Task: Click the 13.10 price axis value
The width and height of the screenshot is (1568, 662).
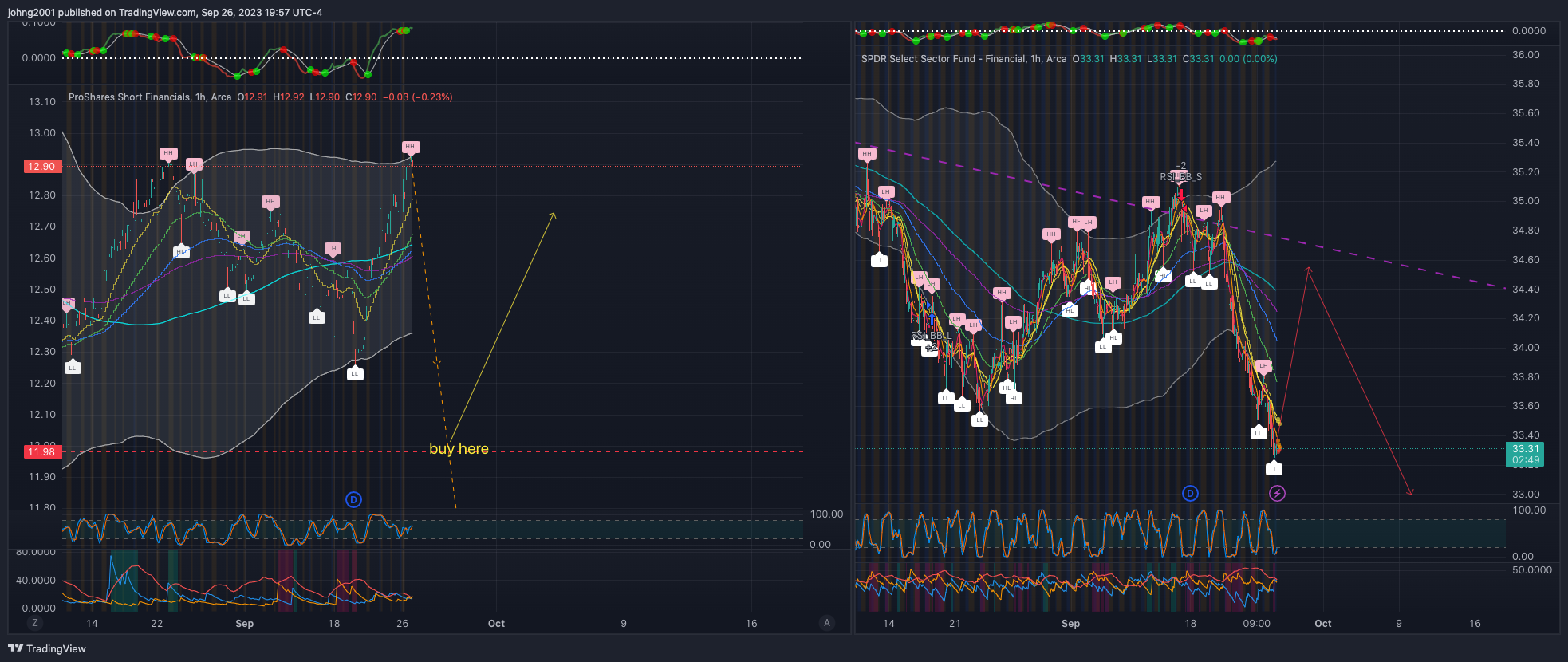Action: click(x=42, y=102)
